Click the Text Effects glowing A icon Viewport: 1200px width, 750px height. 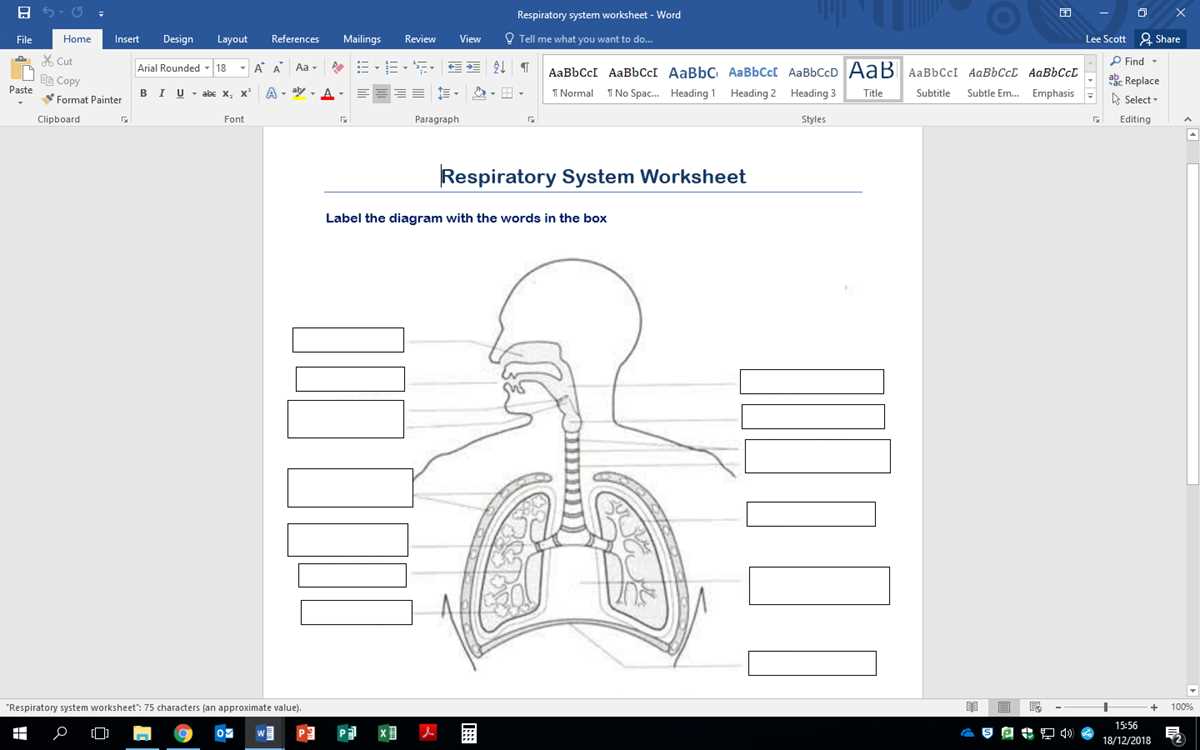tap(271, 93)
